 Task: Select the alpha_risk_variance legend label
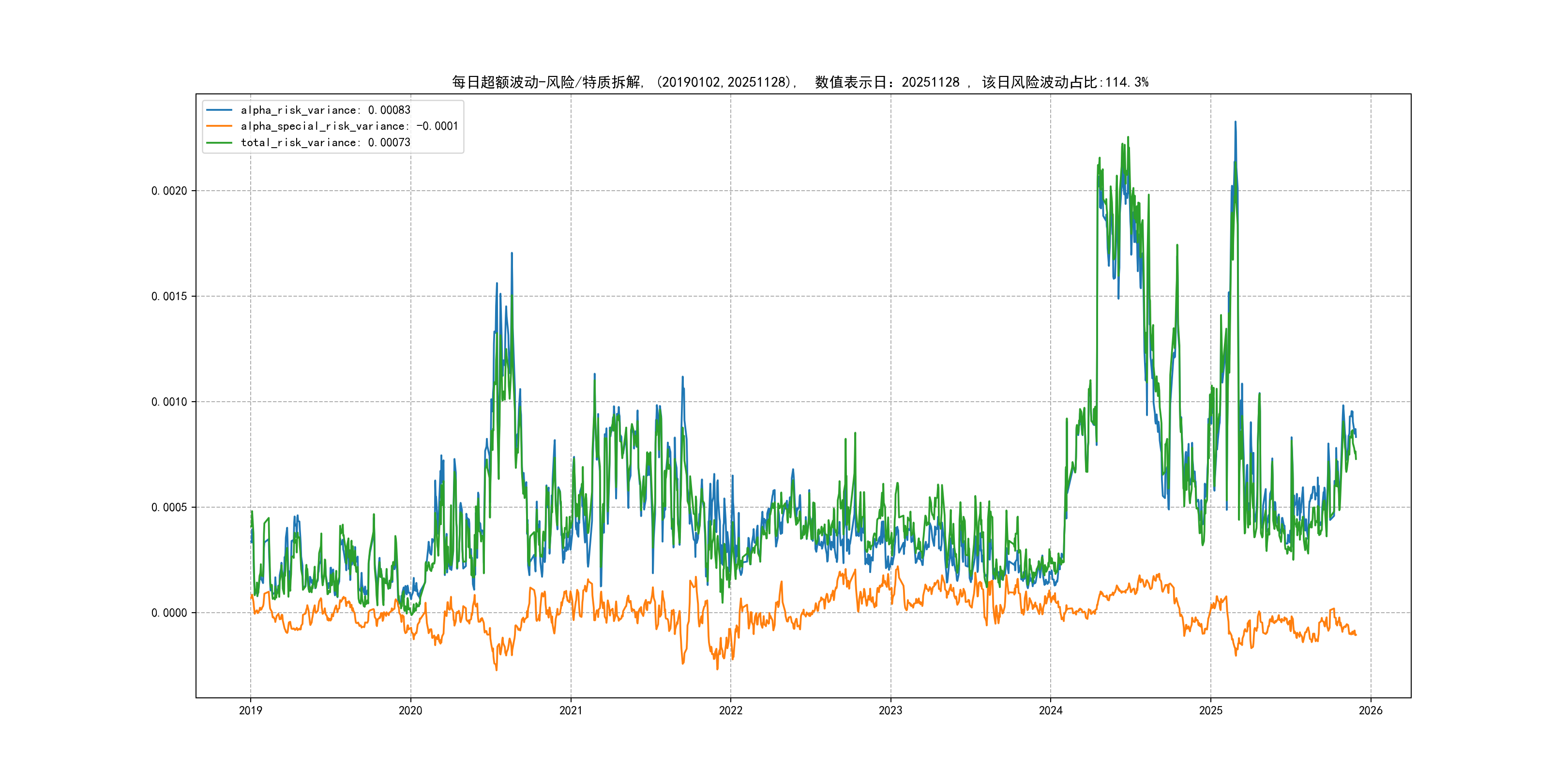[325, 110]
